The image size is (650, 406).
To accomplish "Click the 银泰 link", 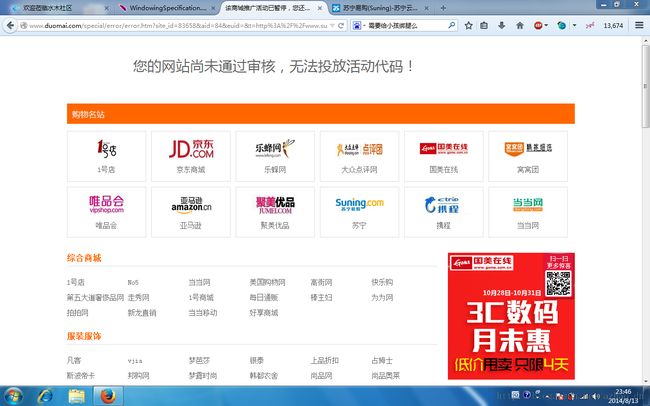I will pos(257,360).
